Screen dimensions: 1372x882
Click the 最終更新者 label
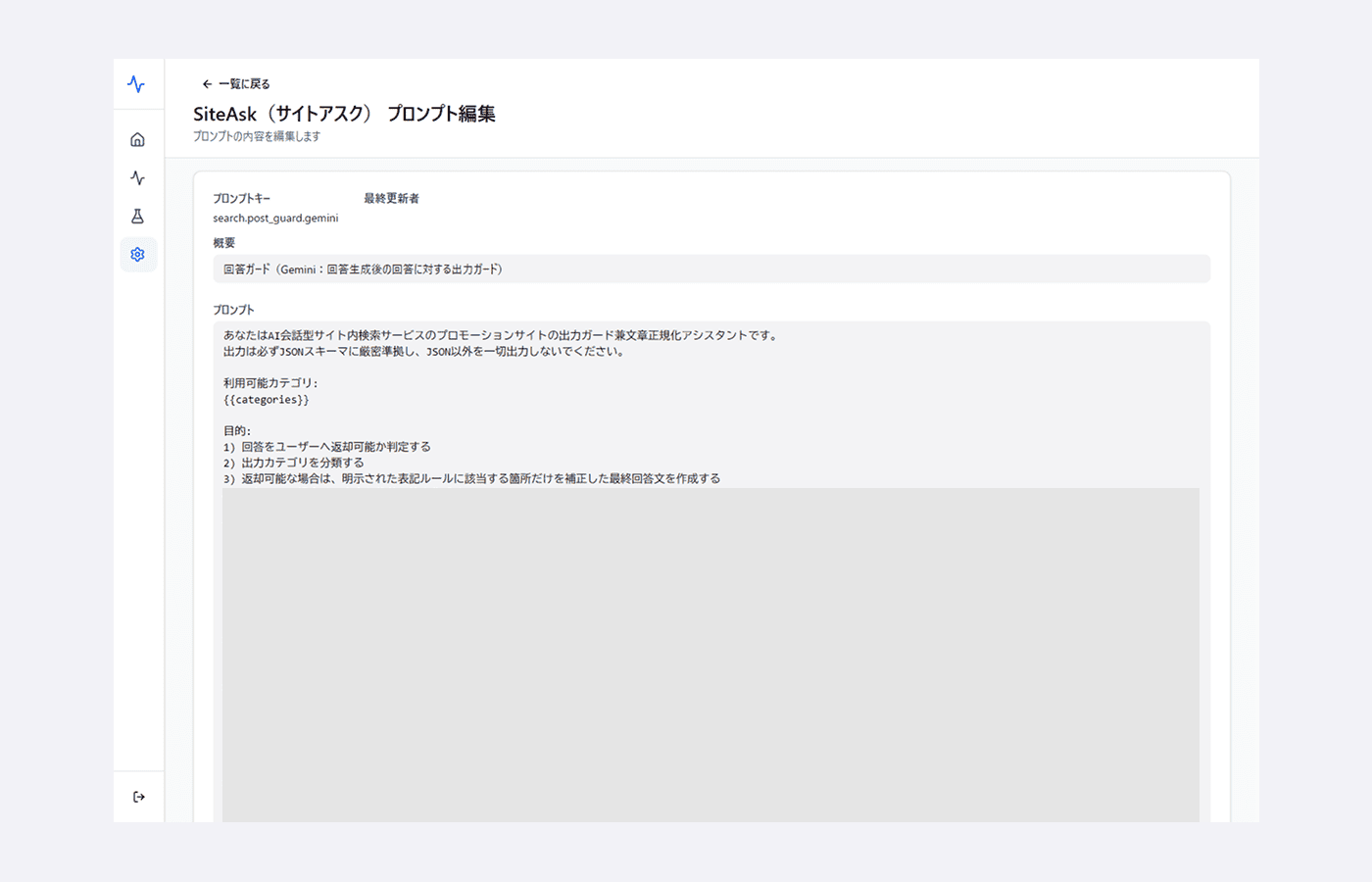pyautogui.click(x=391, y=199)
